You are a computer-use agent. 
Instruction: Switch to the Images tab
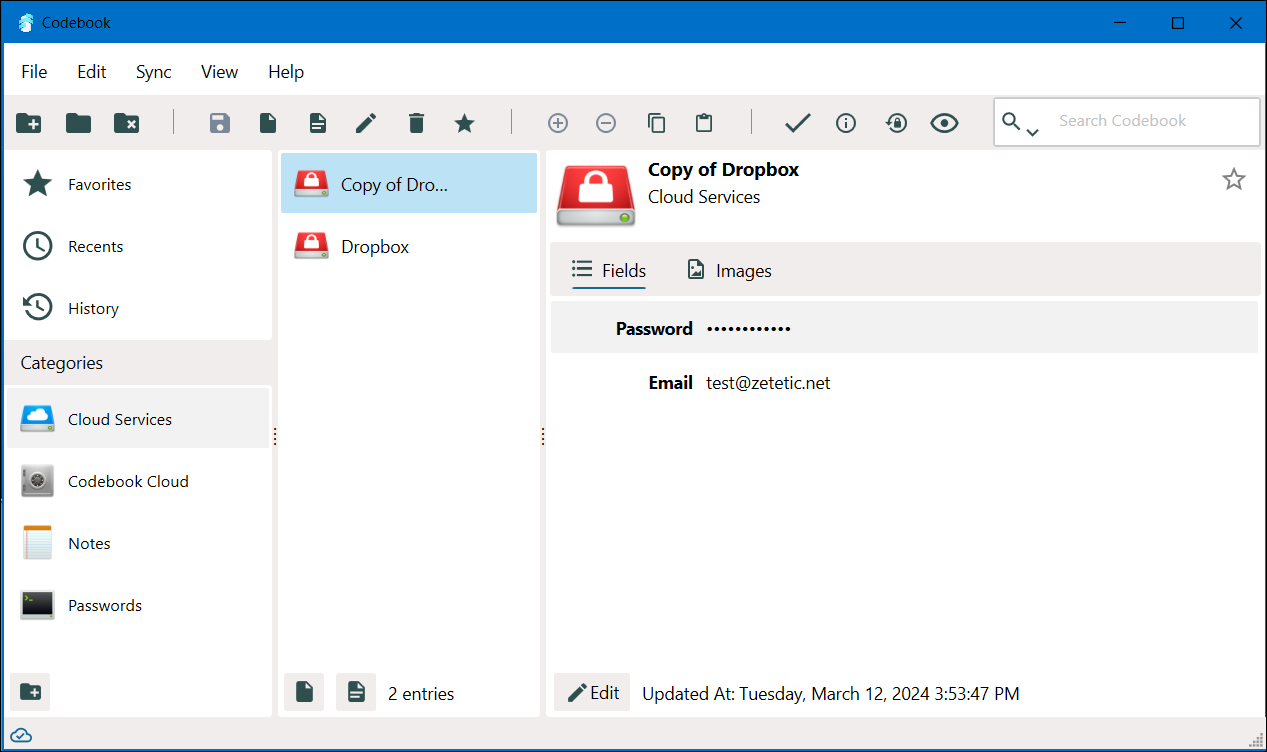729,270
